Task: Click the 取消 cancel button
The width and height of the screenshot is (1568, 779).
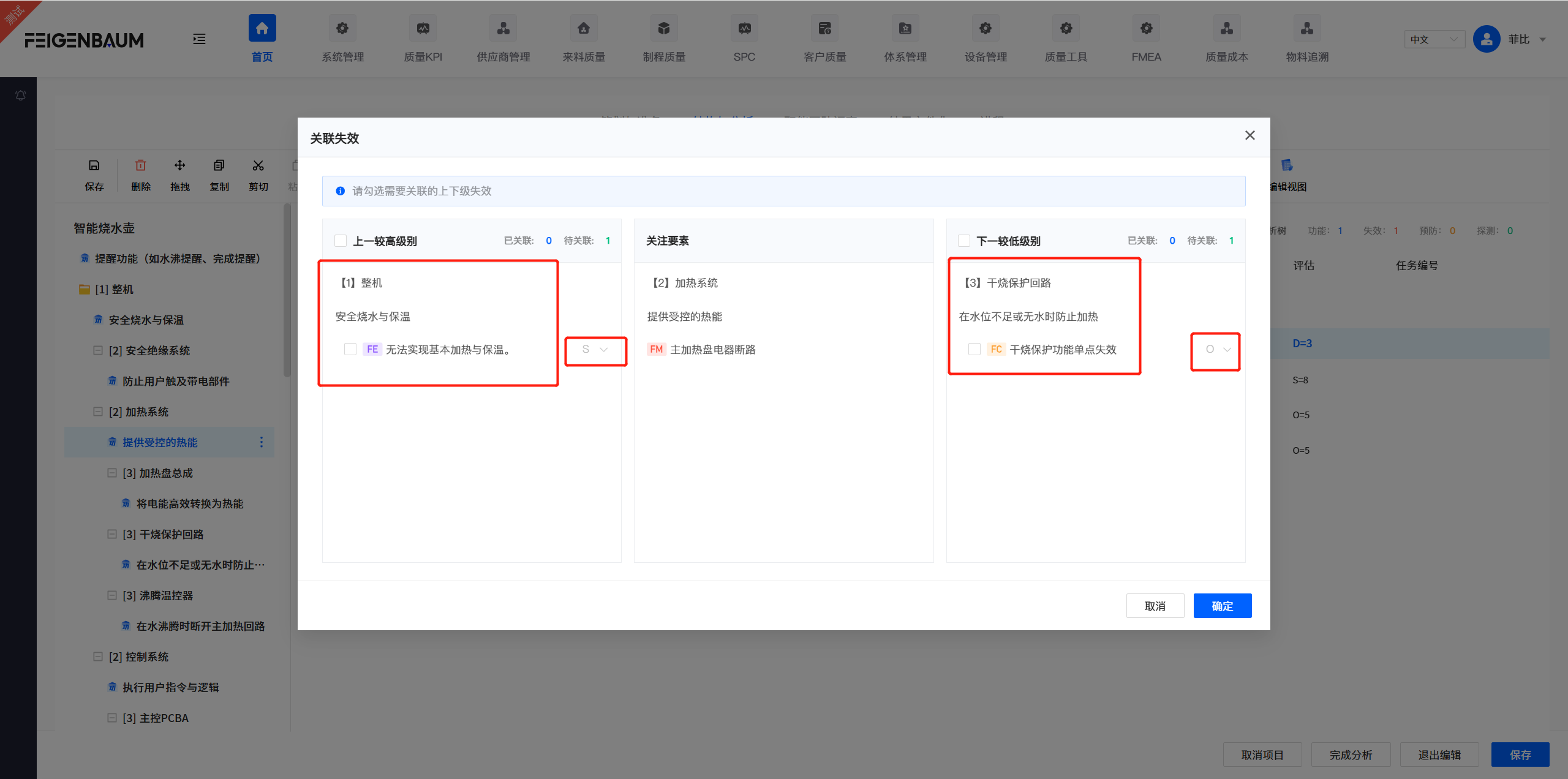Action: click(1155, 606)
